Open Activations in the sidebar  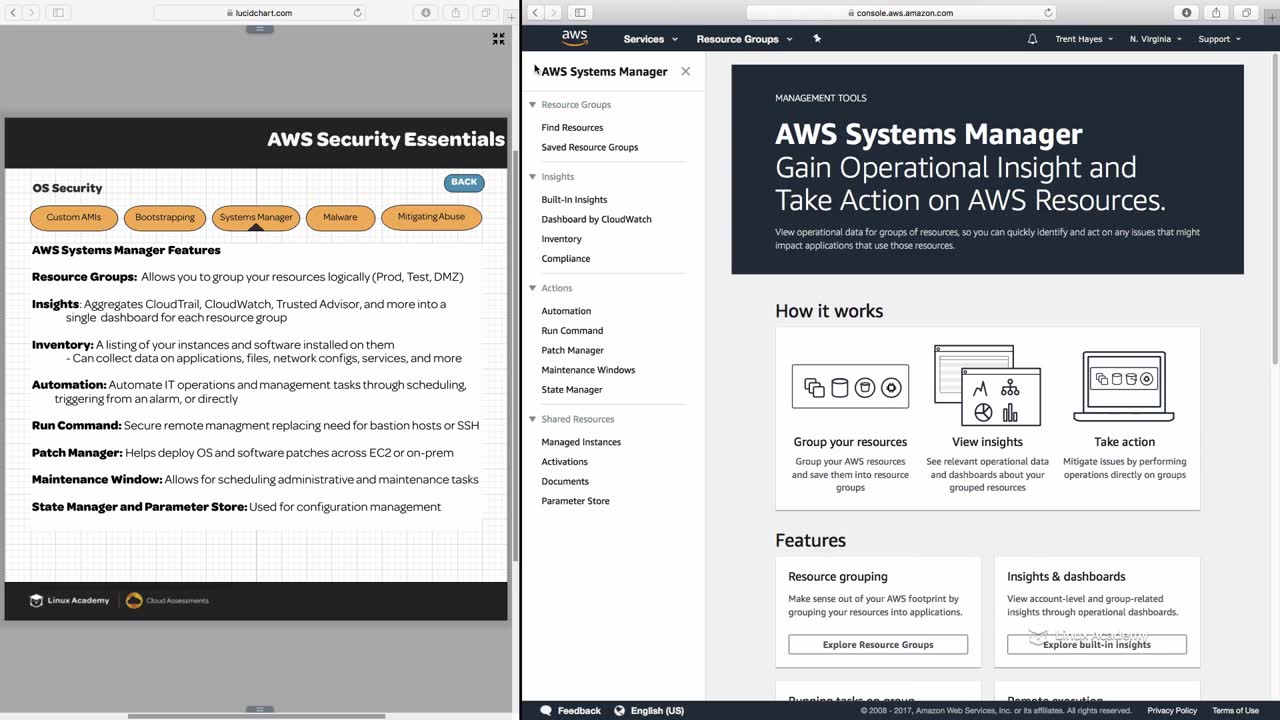coord(564,462)
